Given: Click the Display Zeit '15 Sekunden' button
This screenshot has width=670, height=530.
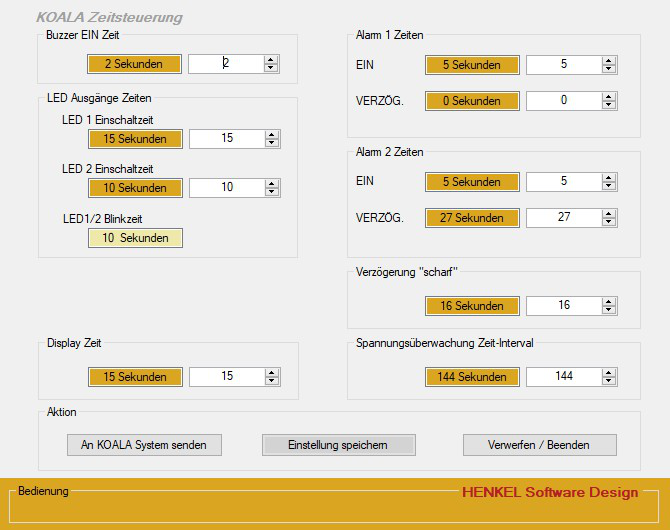Looking at the screenshot, I should 134,376.
